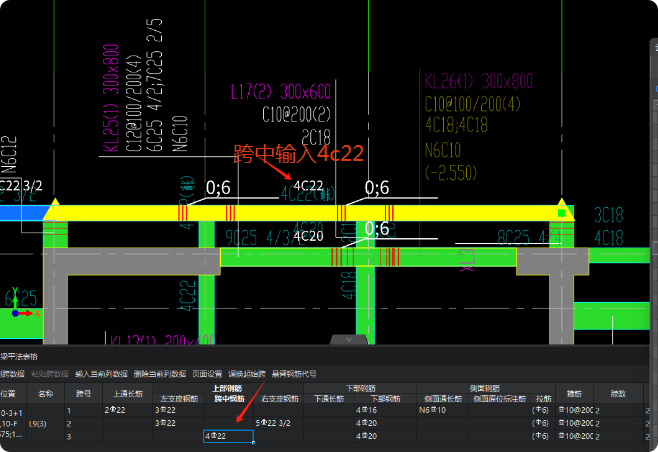Click the white 4C22 in-place label on the beam

tap(308, 186)
